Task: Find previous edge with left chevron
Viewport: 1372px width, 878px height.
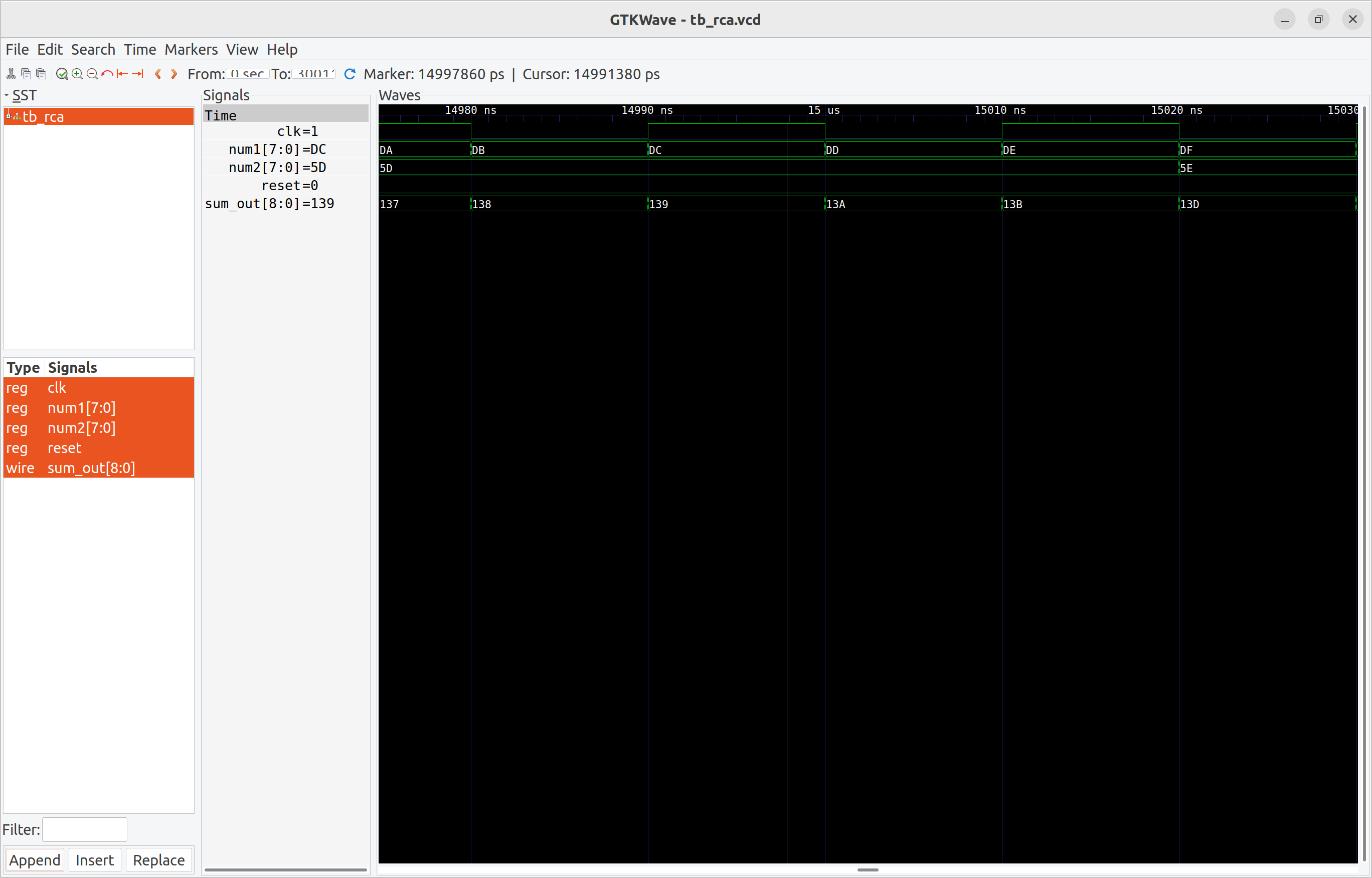Action: (x=158, y=74)
